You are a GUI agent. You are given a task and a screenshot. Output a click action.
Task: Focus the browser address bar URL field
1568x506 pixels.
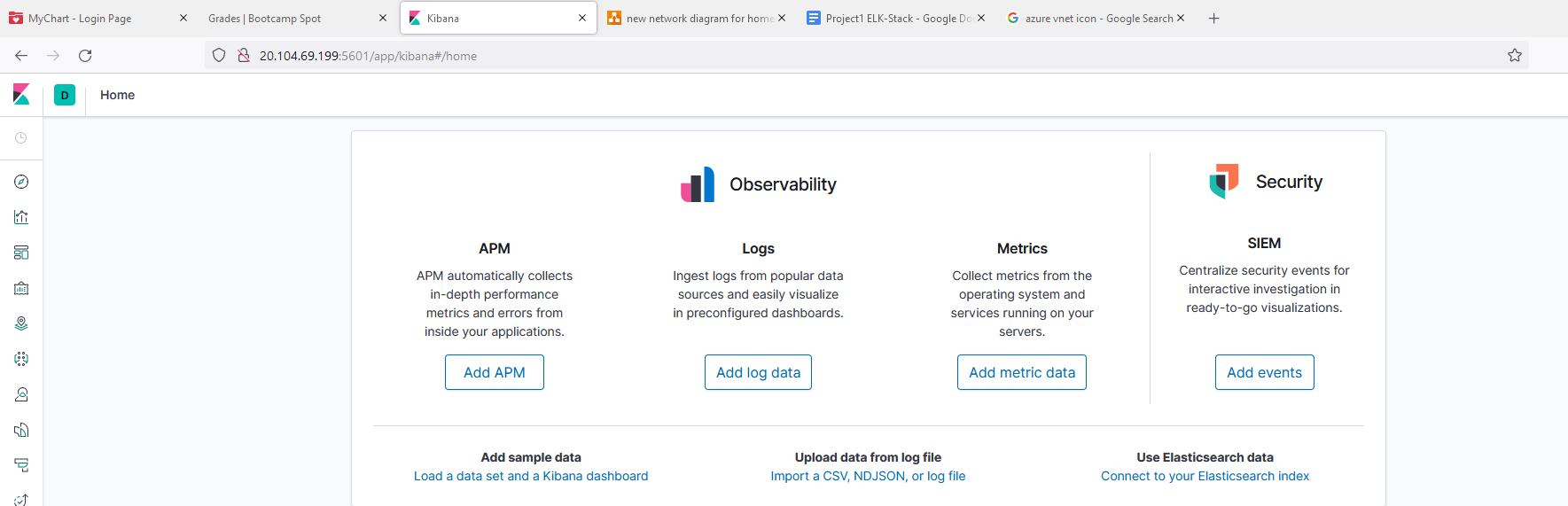coord(798,56)
